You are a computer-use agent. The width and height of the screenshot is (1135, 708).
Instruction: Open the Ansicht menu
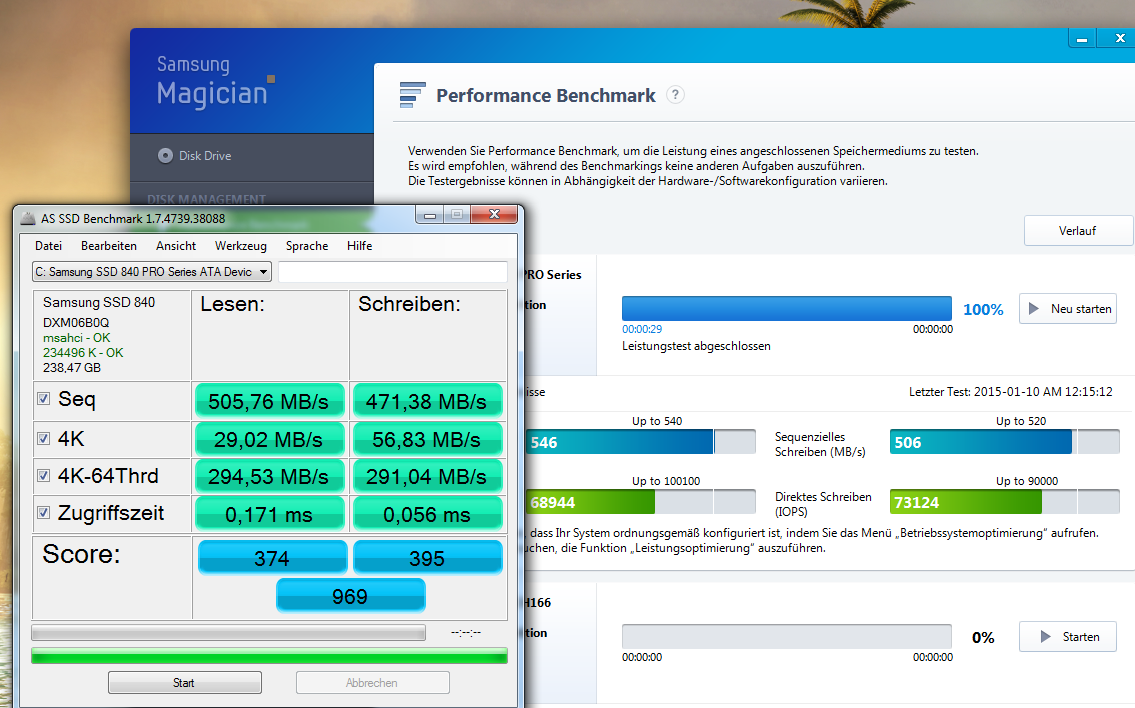(x=176, y=246)
